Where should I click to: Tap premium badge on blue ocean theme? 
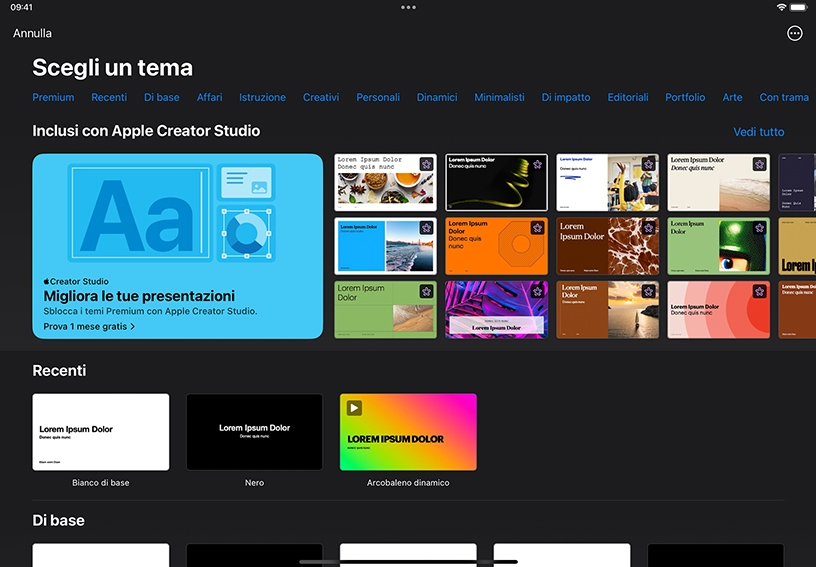(x=426, y=228)
